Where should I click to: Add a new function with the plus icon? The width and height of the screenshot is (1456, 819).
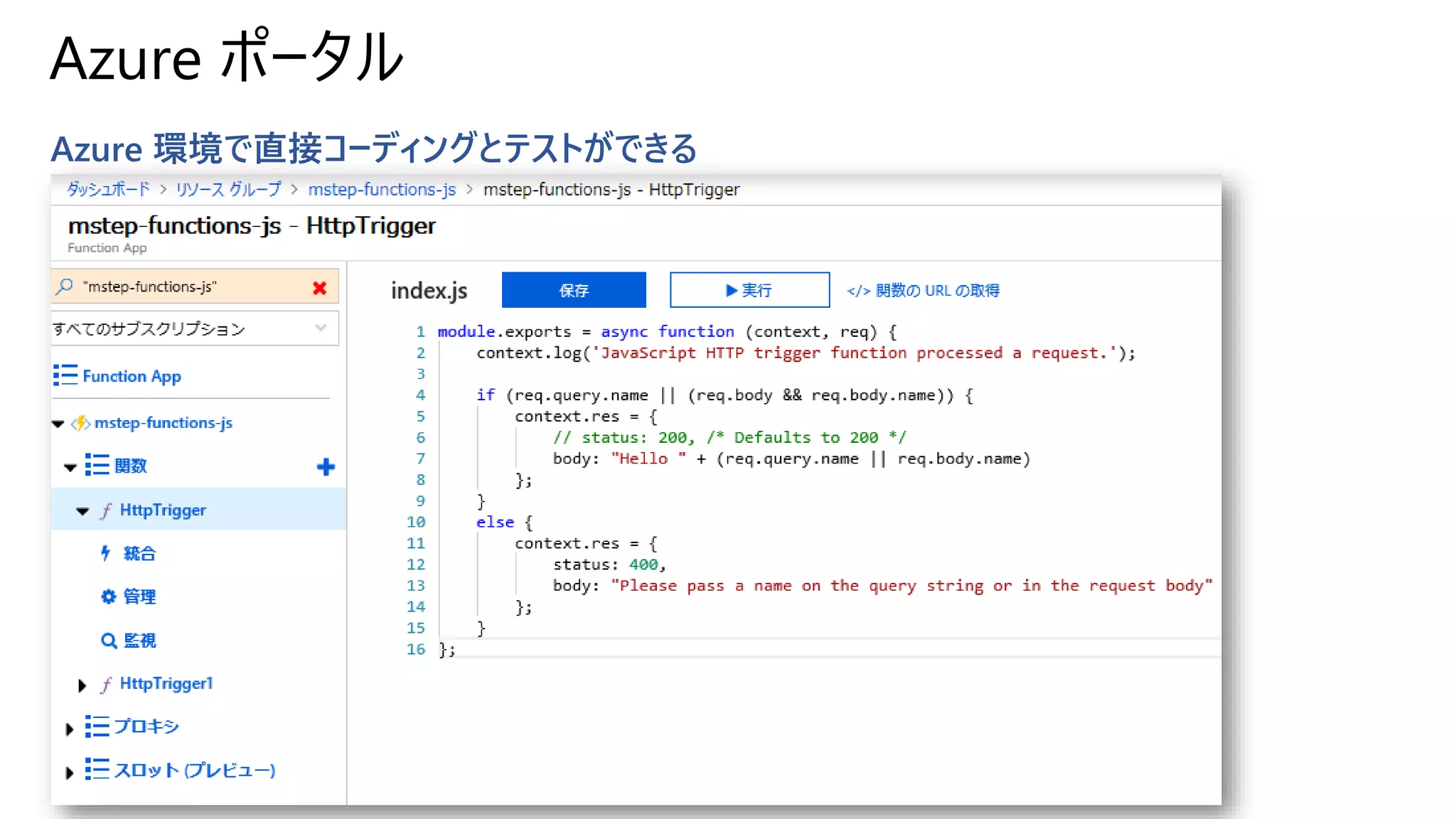(x=326, y=466)
